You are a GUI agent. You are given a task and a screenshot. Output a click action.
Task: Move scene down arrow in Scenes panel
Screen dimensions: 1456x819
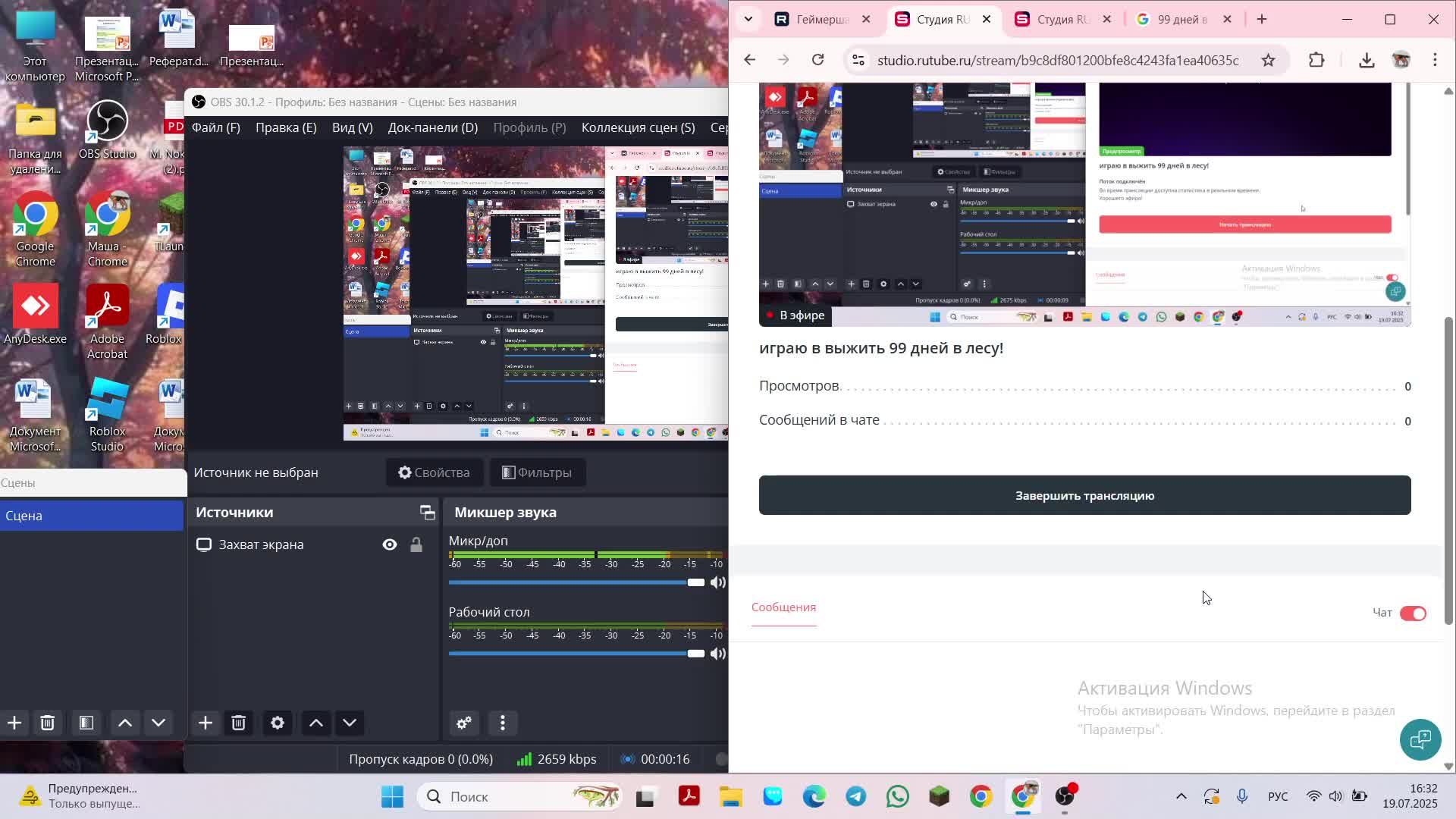click(x=158, y=723)
